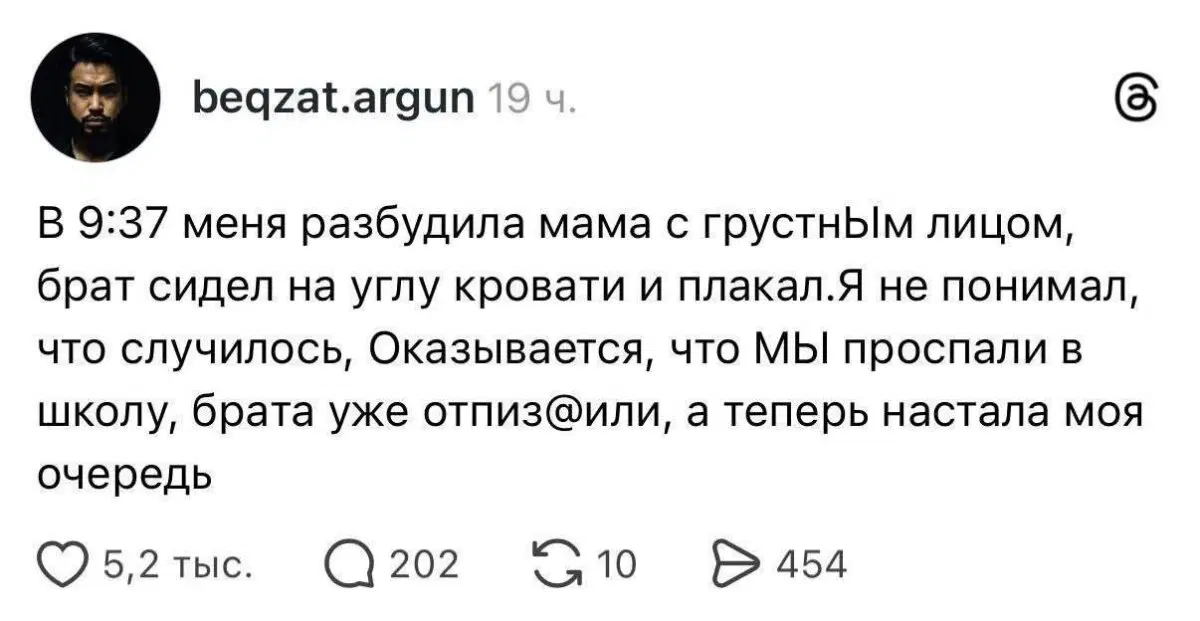Open comments via the speech bubble icon
The height and width of the screenshot is (621, 1200).
pyautogui.click(x=349, y=564)
